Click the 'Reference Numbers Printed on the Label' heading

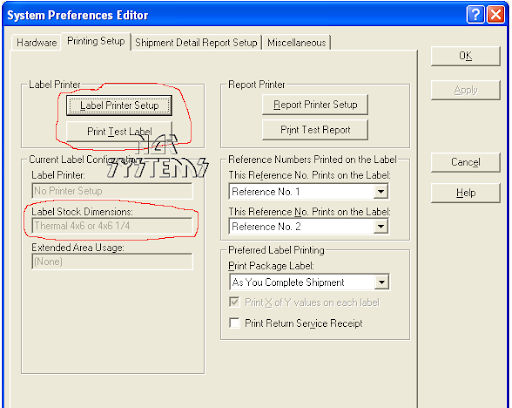(x=312, y=159)
